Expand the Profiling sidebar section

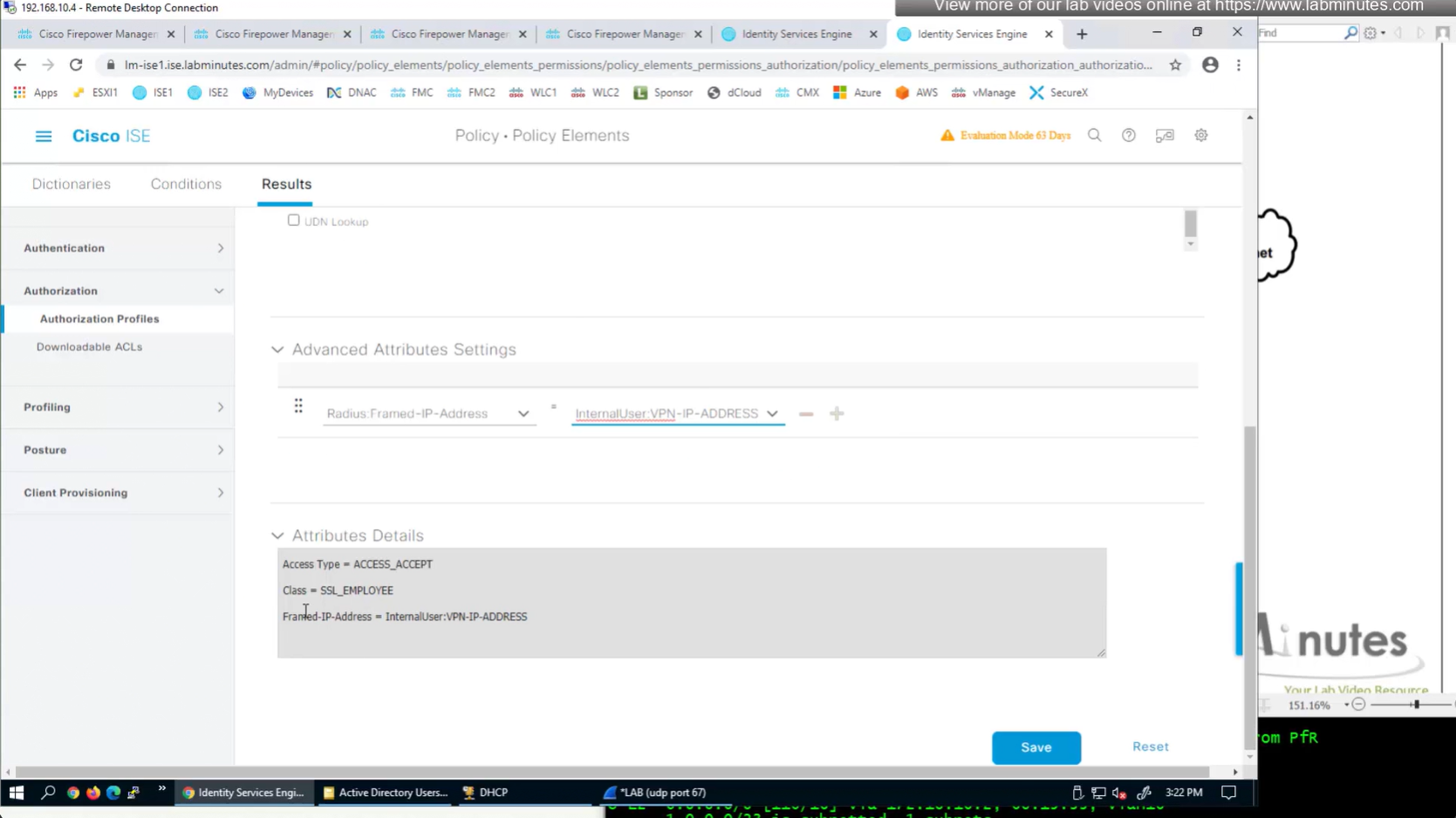(220, 407)
